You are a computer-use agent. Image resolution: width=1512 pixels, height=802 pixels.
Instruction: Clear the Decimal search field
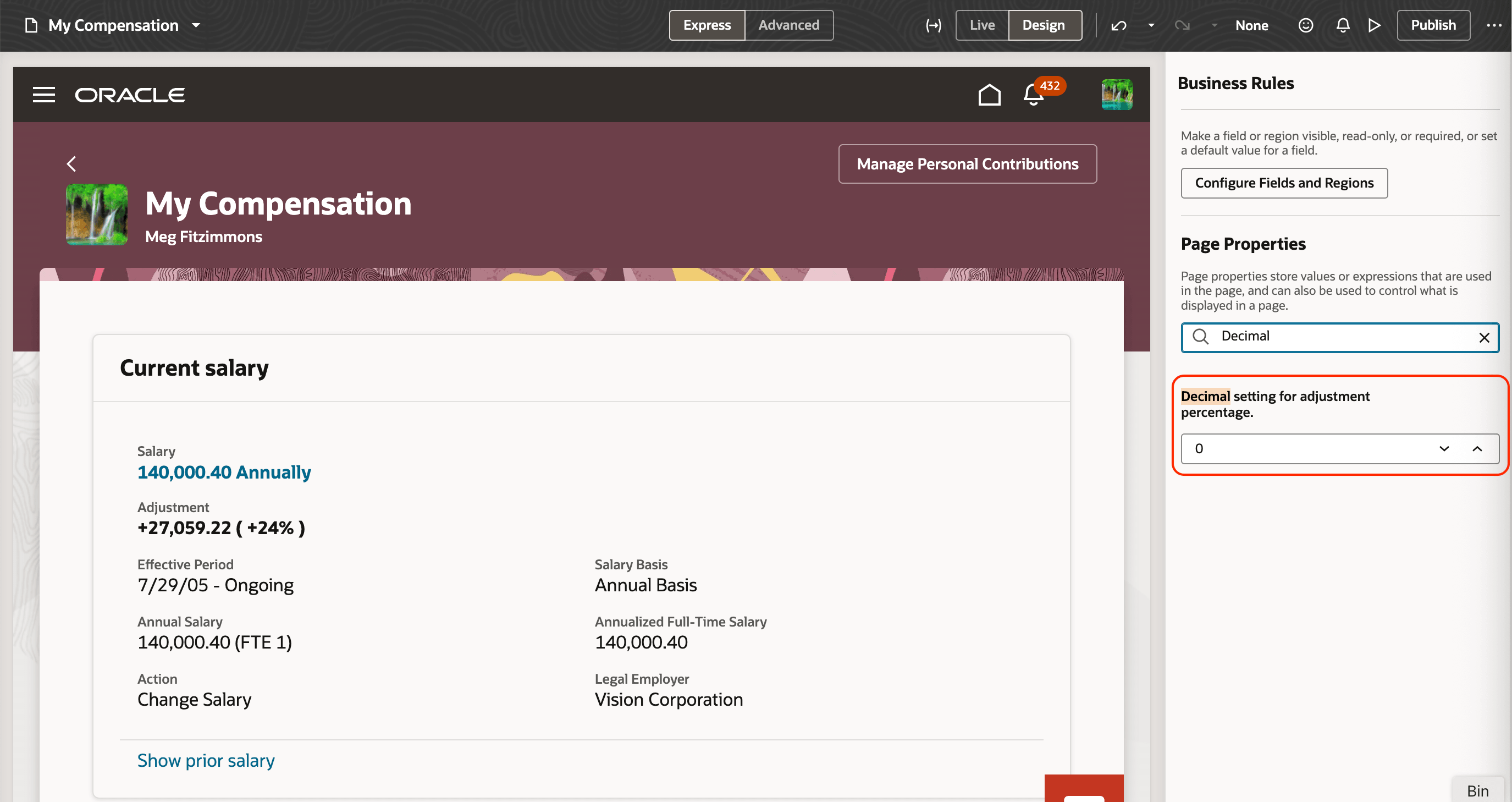pyautogui.click(x=1484, y=338)
